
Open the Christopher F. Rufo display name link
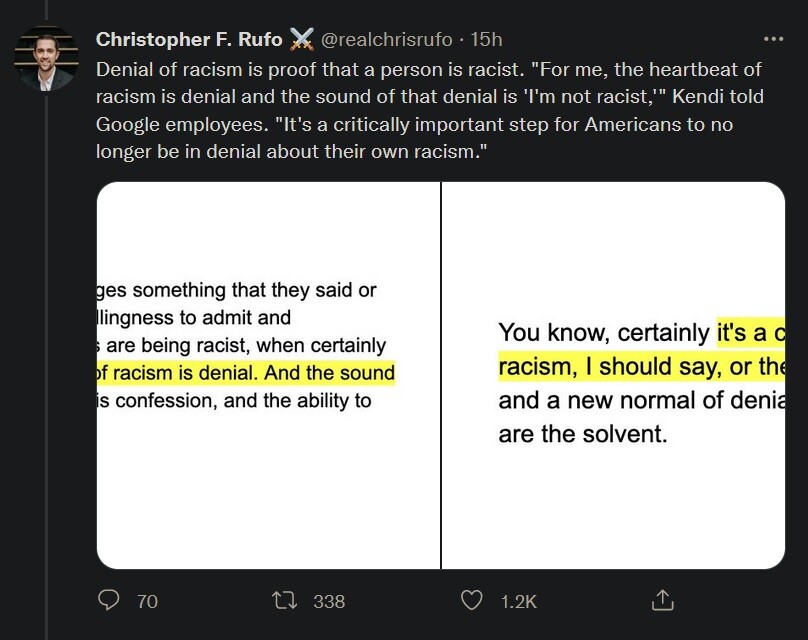coord(189,40)
